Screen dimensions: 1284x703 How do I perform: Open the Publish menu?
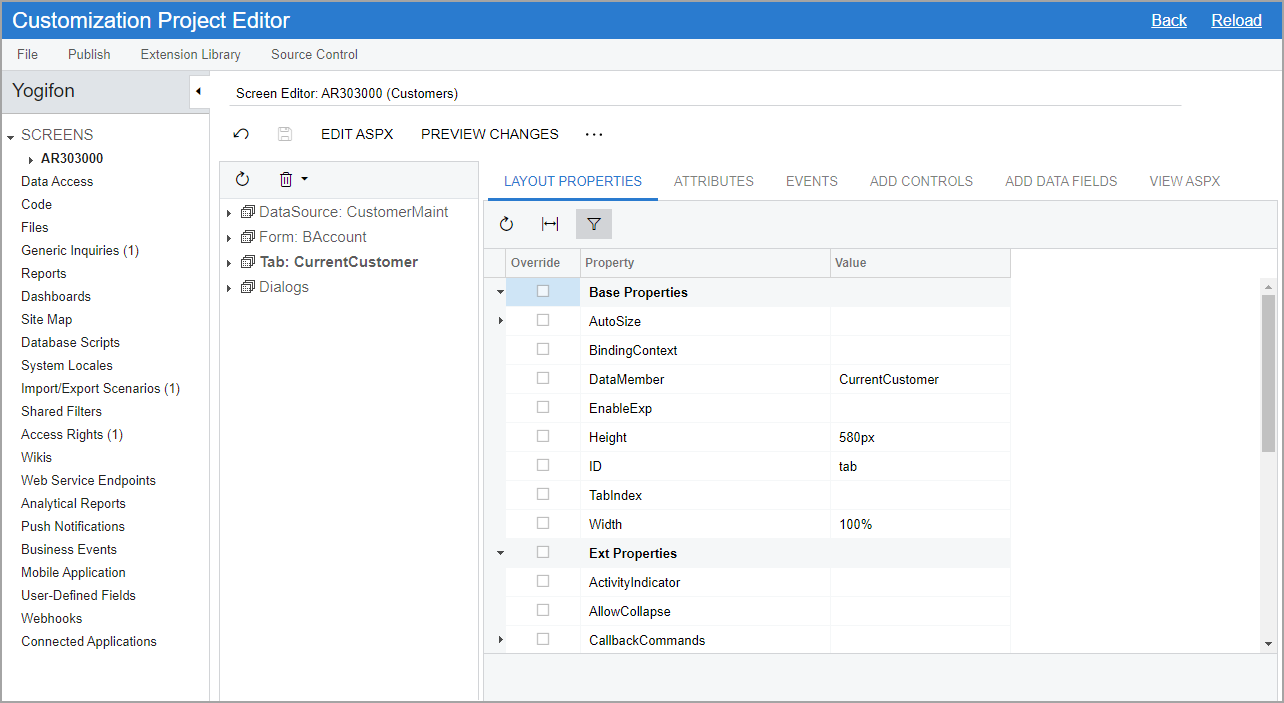[89, 54]
